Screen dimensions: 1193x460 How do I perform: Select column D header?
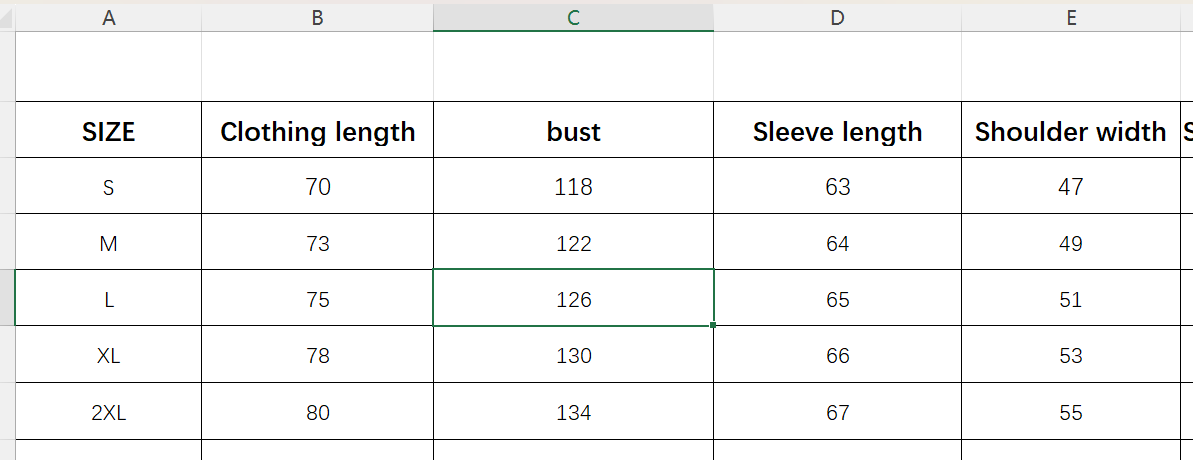pos(837,17)
